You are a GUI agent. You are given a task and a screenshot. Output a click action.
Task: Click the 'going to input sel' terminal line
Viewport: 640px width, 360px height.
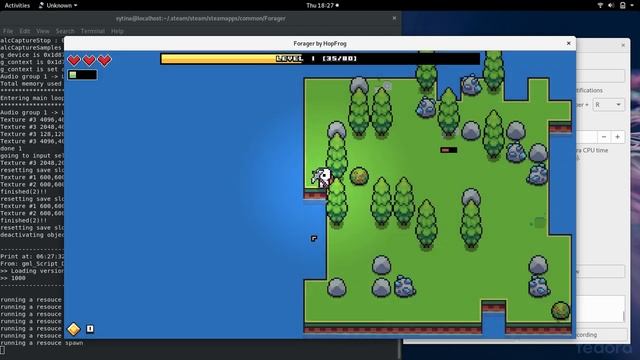(x=32, y=156)
